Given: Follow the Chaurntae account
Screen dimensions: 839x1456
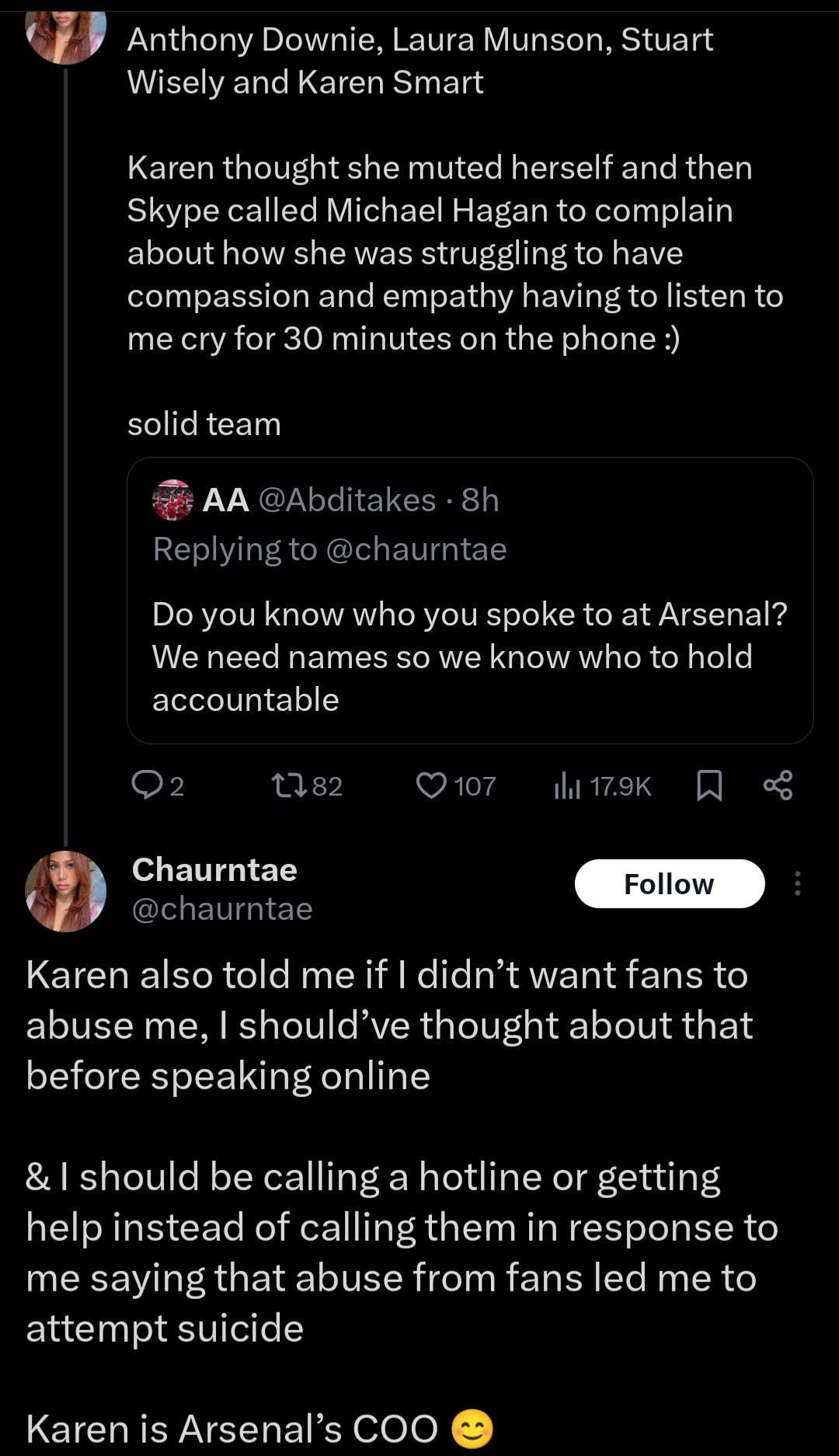Looking at the screenshot, I should point(669,883).
